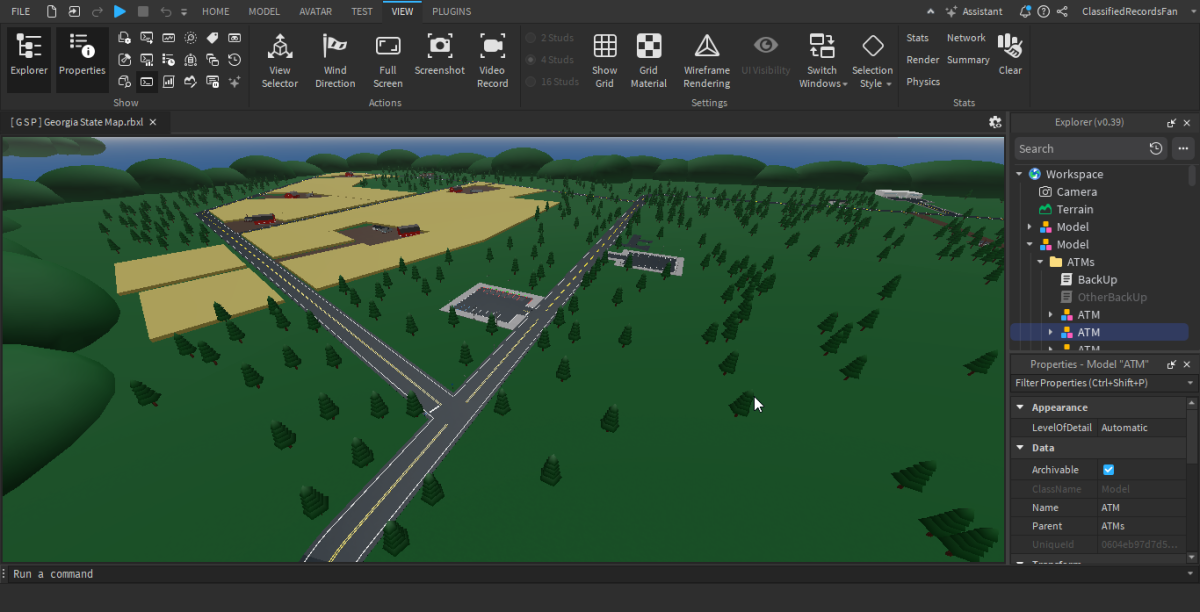Open the Assistant button
The image size is (1200, 612).
click(972, 11)
